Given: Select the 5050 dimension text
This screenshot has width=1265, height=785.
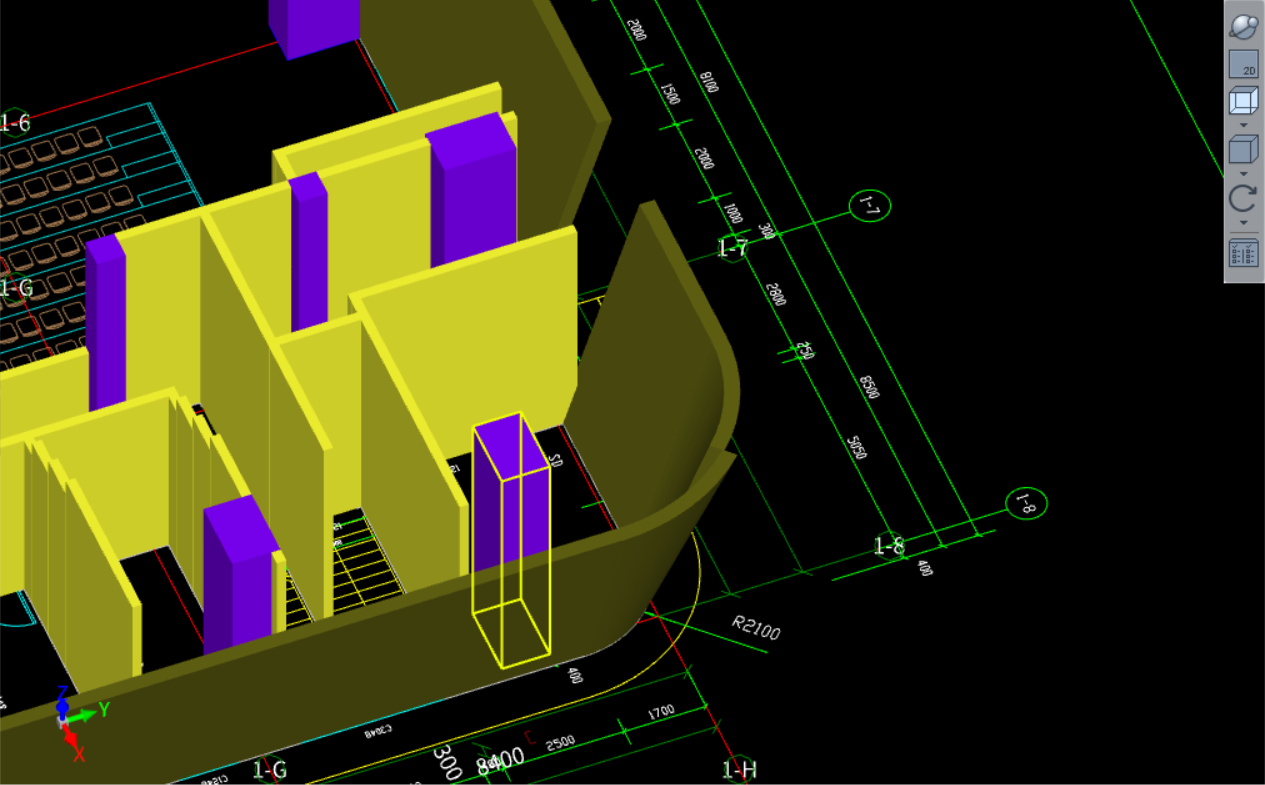Looking at the screenshot, I should click(856, 446).
